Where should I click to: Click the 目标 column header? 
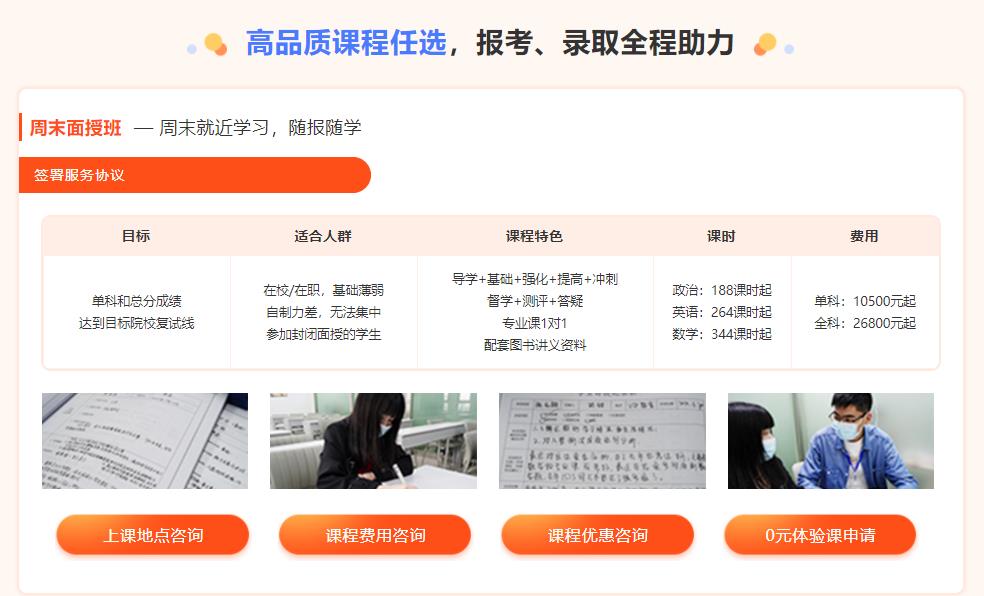click(136, 236)
